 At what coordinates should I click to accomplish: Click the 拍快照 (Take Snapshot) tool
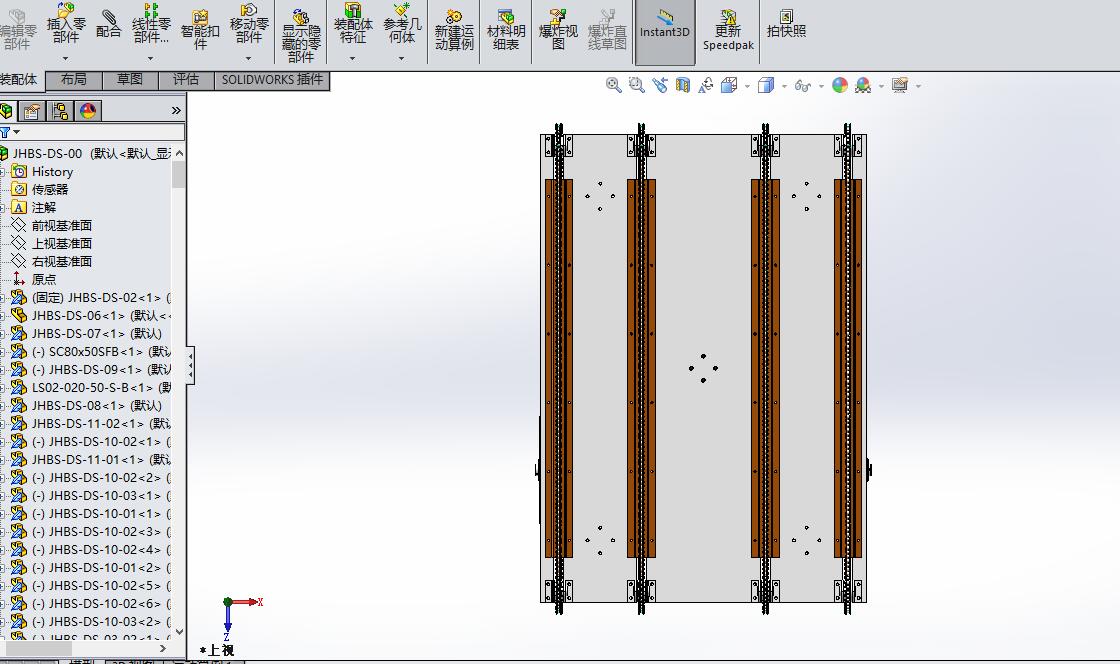[x=786, y=24]
